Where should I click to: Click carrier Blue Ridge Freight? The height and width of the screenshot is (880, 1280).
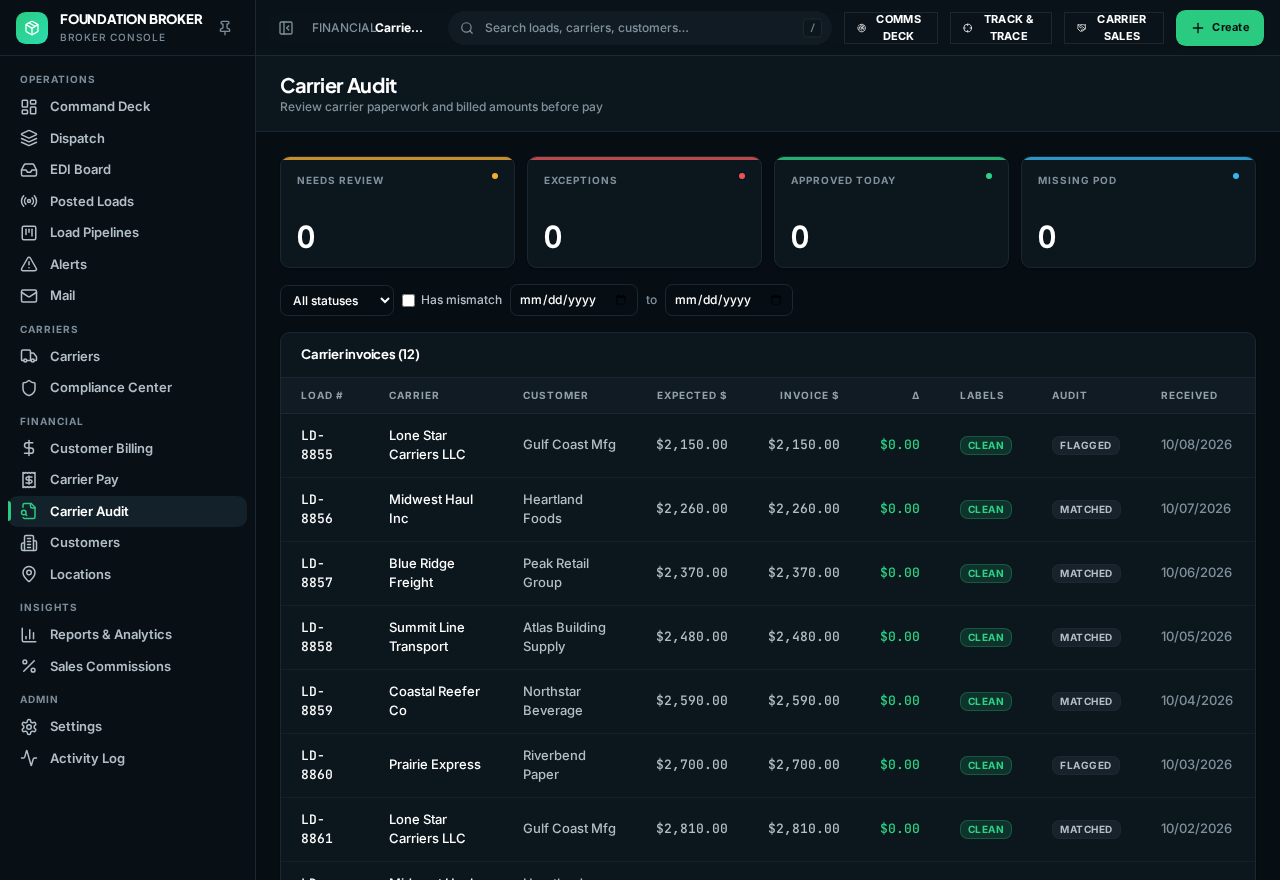[422, 573]
